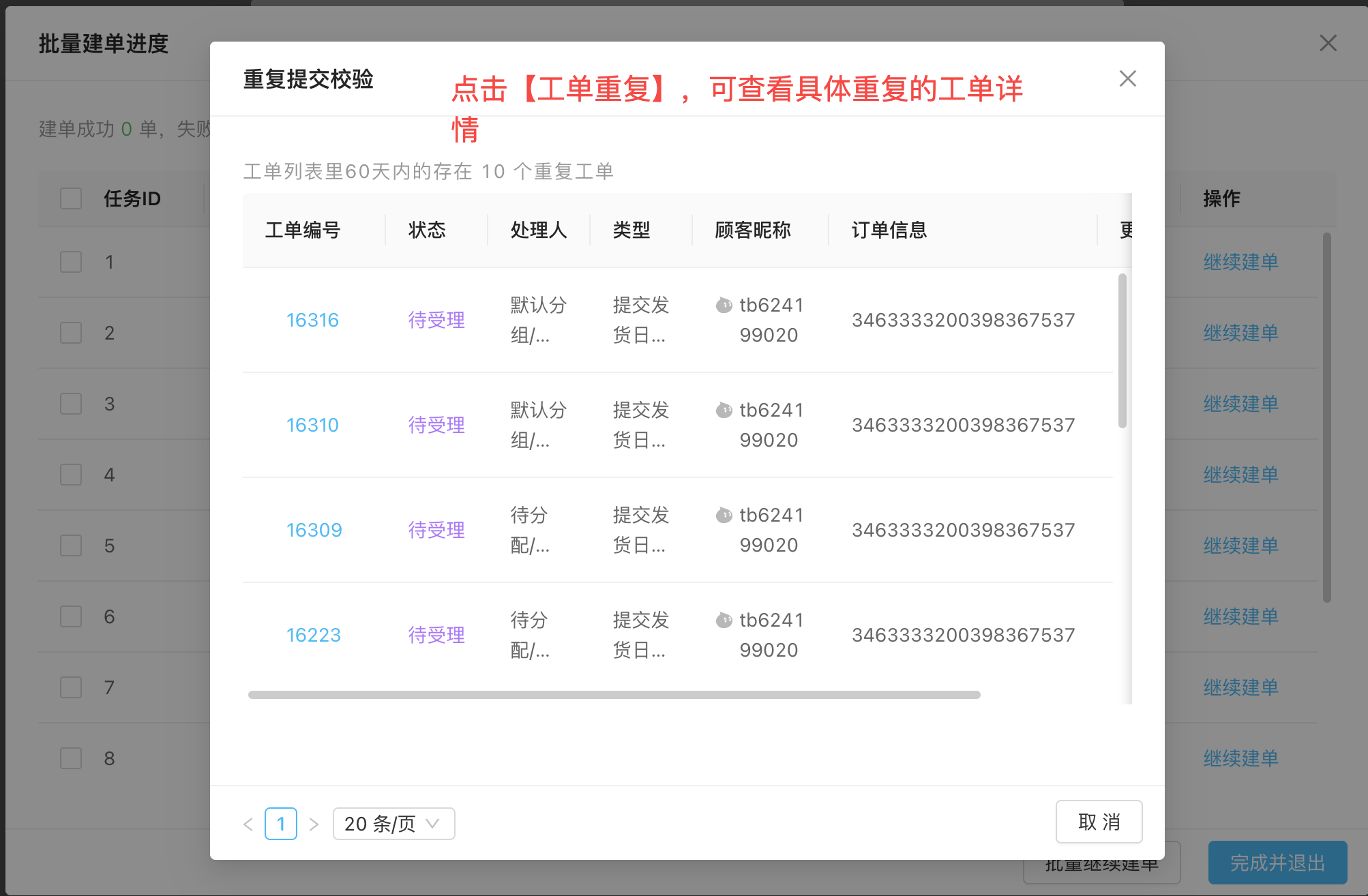Click 继续建单 for task 3
Screen dimensions: 1368x896
coord(1240,404)
